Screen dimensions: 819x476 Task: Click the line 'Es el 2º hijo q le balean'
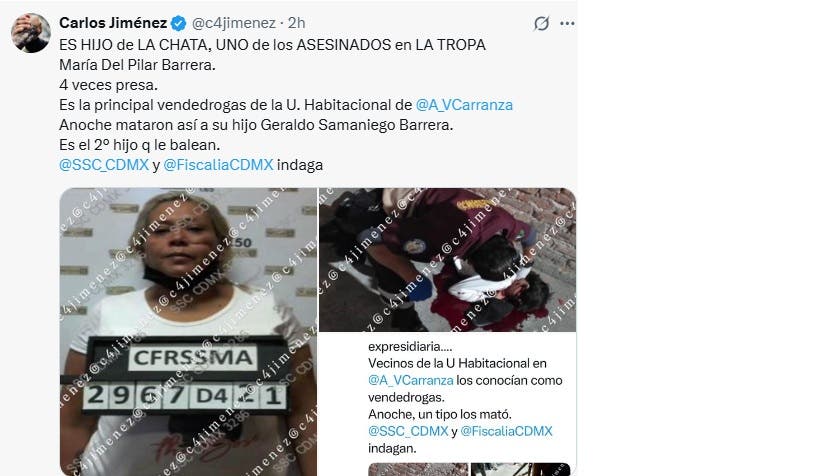(139, 145)
